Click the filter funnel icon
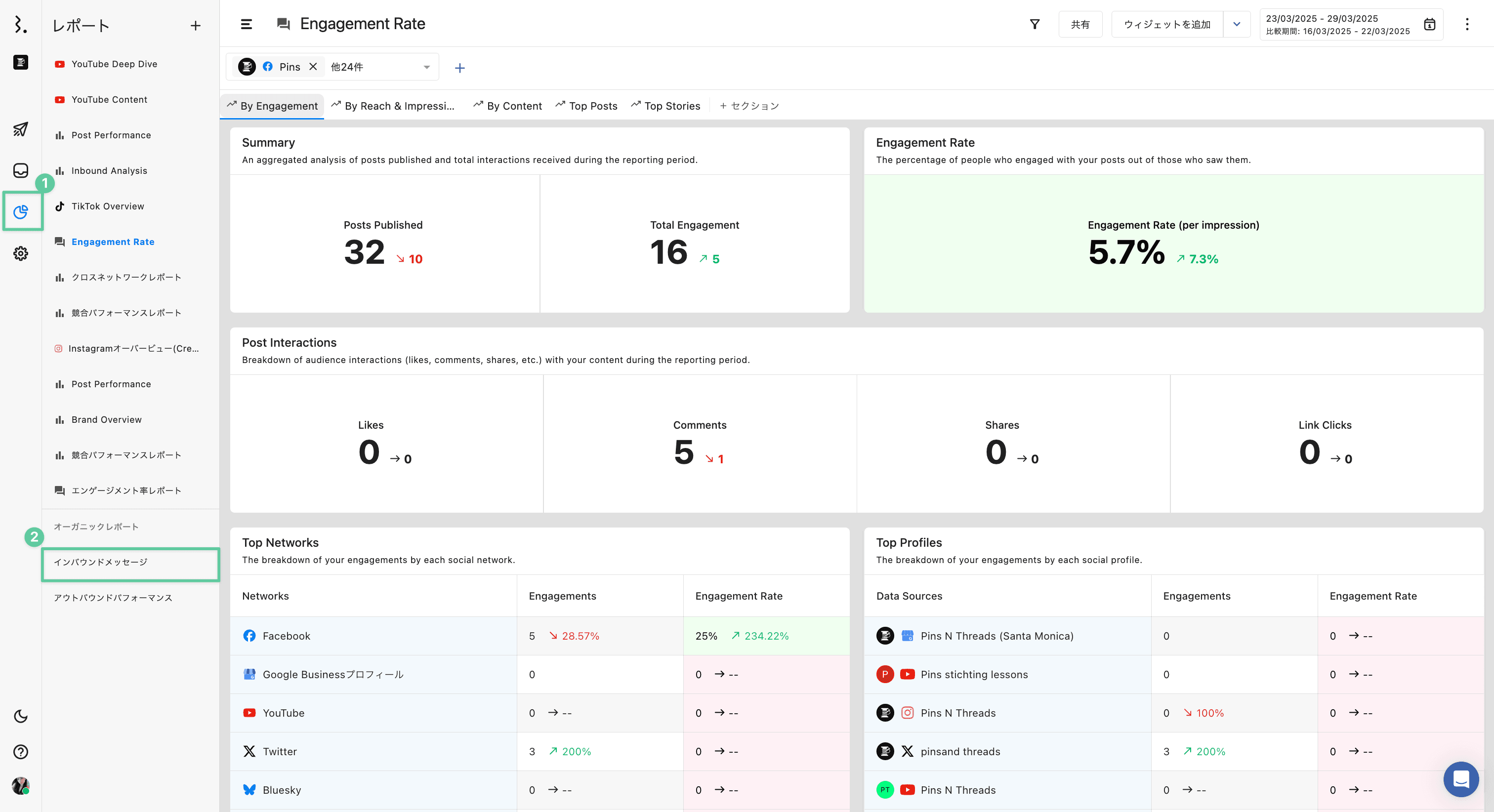Image resolution: width=1494 pixels, height=812 pixels. coord(1034,24)
